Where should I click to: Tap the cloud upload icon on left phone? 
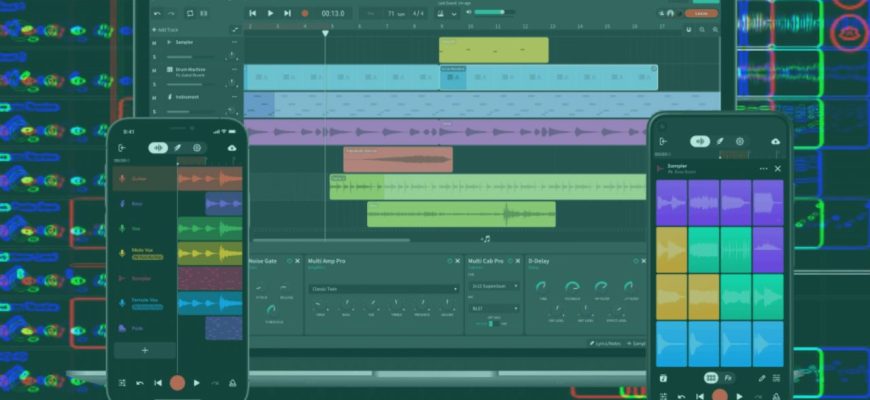(232, 148)
